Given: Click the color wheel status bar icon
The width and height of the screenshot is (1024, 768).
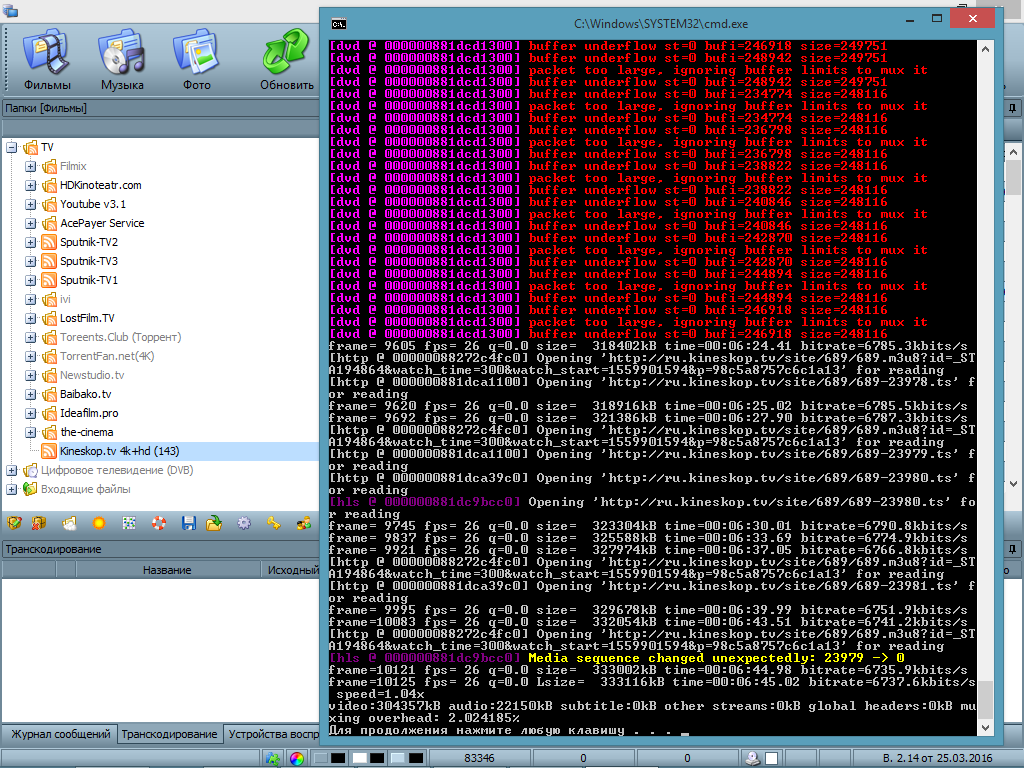Looking at the screenshot, I should tap(295, 759).
